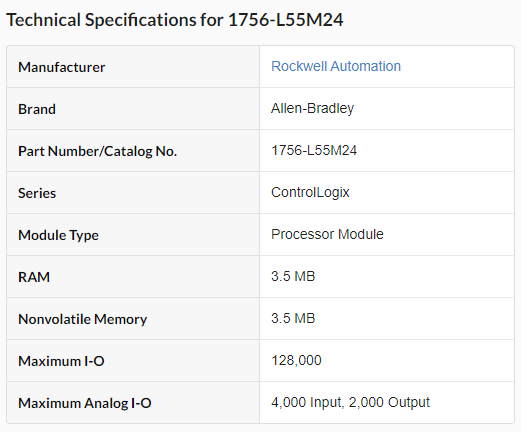
Task: Select the Nonvolatile Memory 3.5 MB value
Action: pyautogui.click(x=293, y=318)
